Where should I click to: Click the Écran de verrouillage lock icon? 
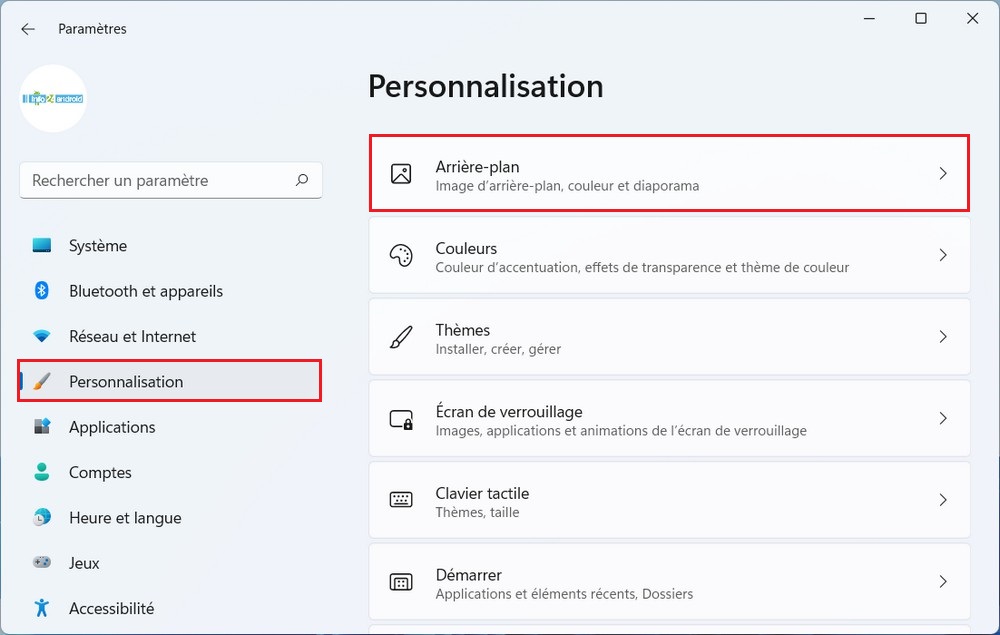click(x=401, y=418)
